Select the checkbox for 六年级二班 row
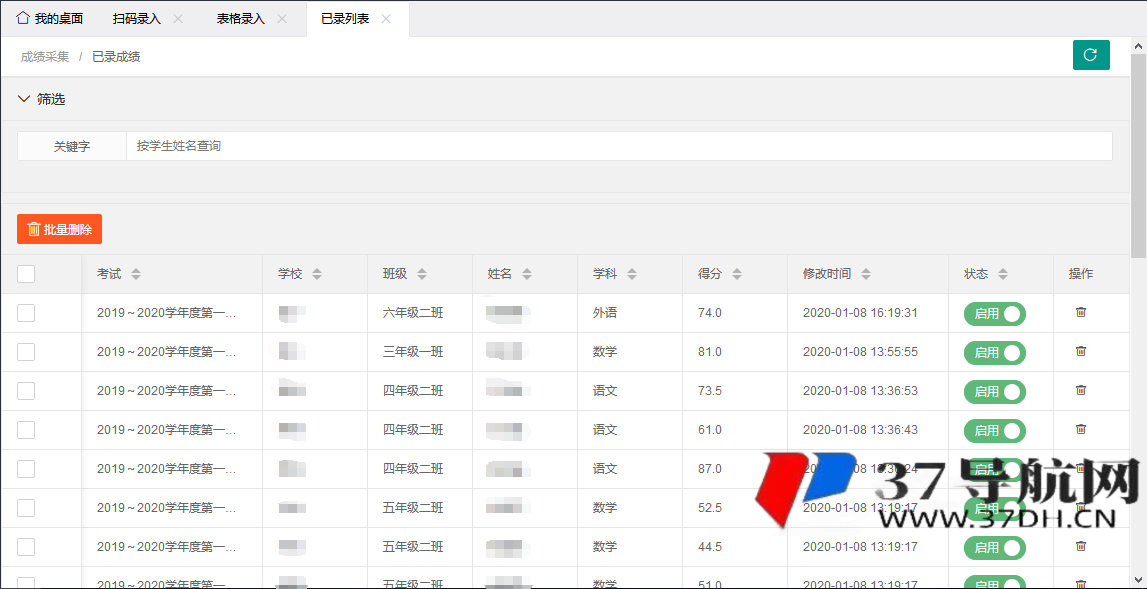Screen dimensions: 1147x589 [26, 313]
